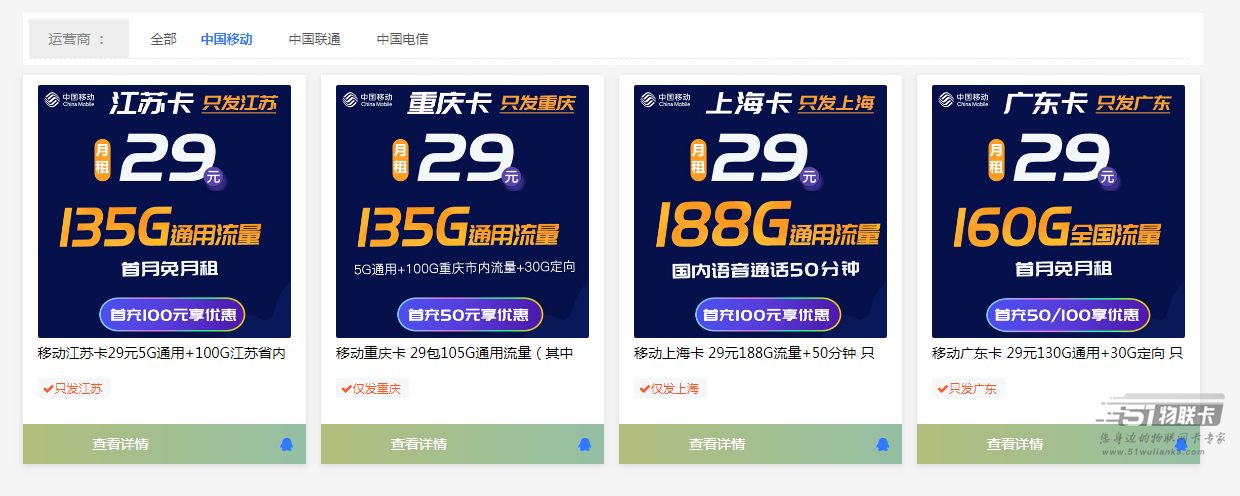Click checkmark icon beside 仅发上海 tag
Image resolution: width=1240 pixels, height=496 pixels.
tap(644, 389)
